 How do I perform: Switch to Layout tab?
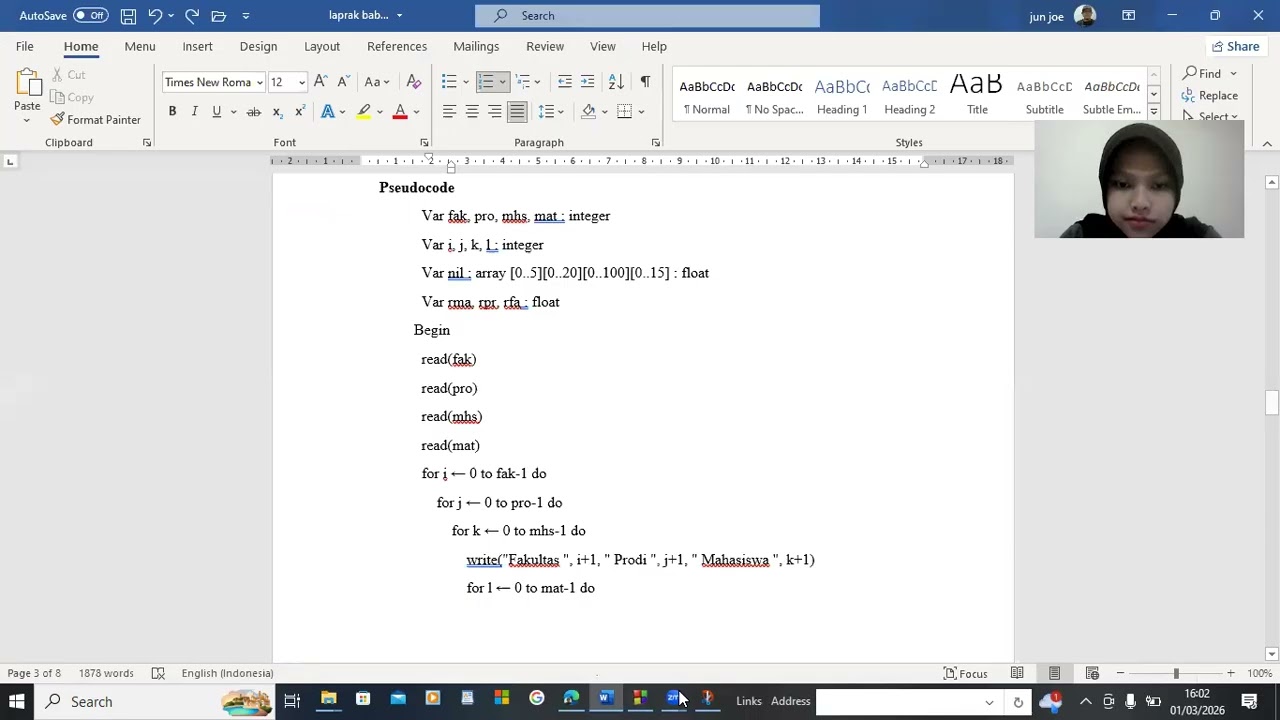[322, 46]
